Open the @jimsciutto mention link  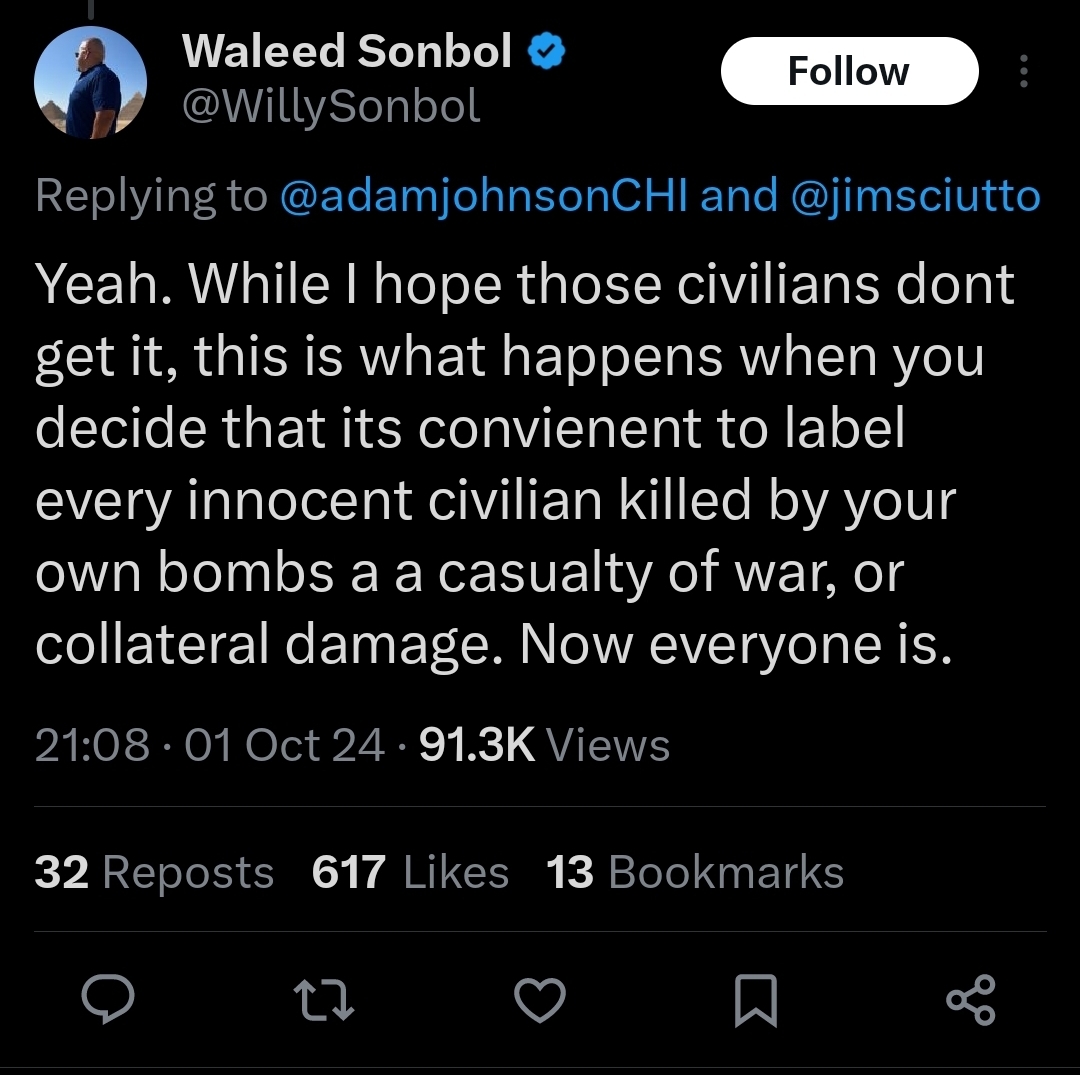pyautogui.click(x=916, y=195)
